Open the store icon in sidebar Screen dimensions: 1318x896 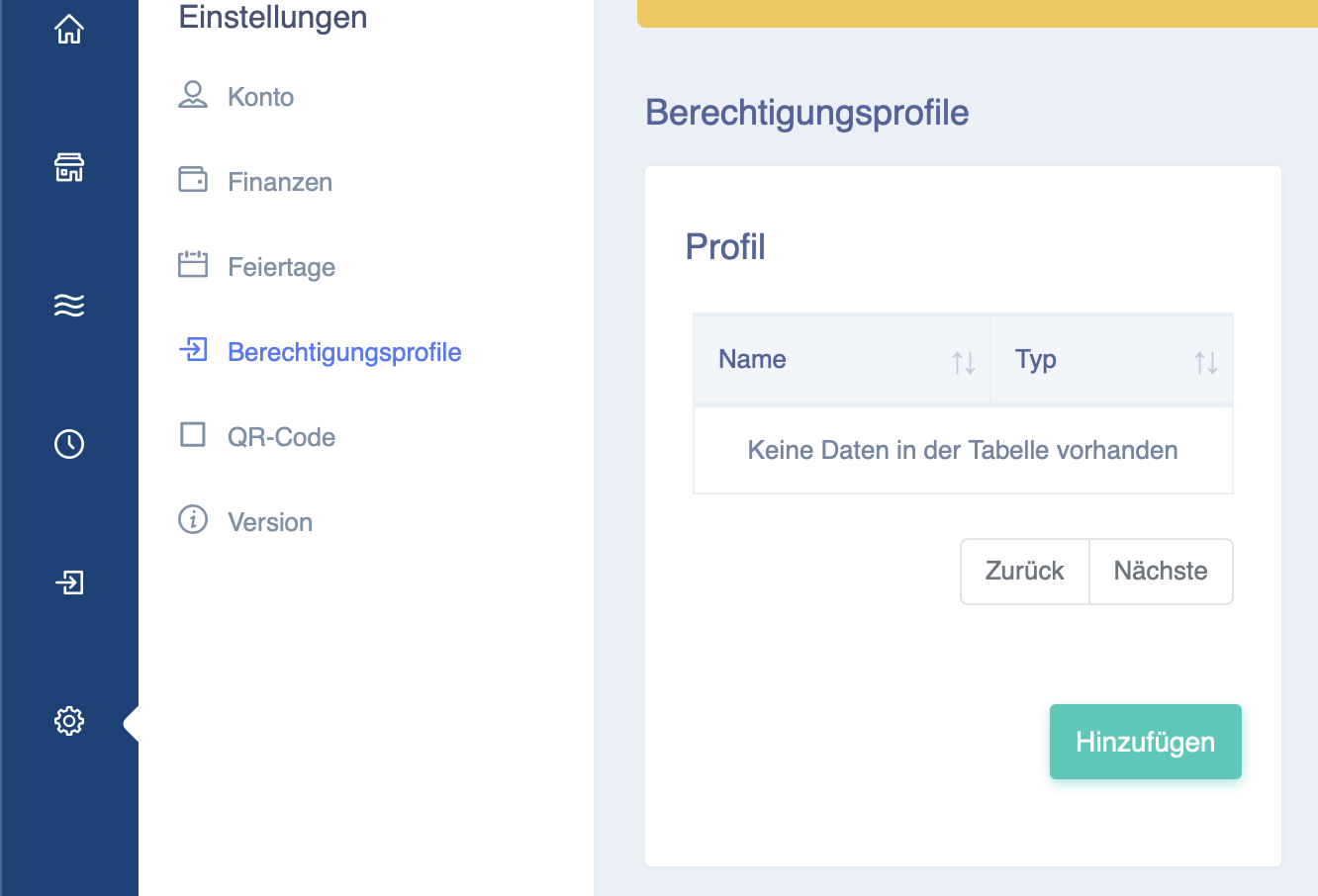[69, 167]
